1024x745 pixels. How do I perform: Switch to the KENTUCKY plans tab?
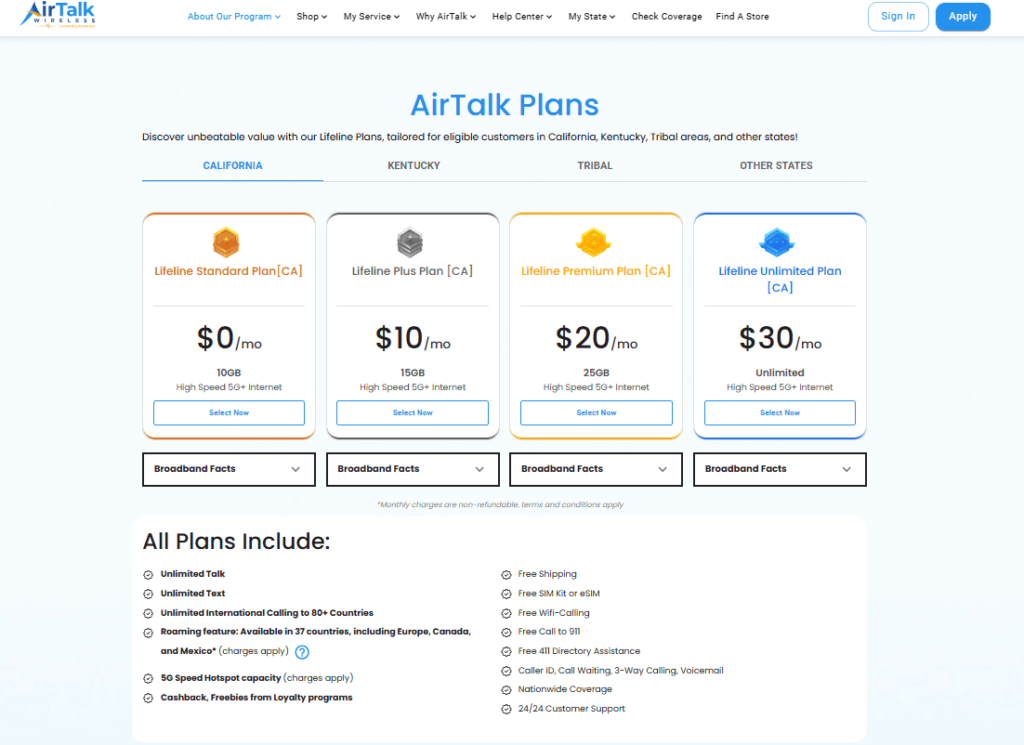click(413, 165)
